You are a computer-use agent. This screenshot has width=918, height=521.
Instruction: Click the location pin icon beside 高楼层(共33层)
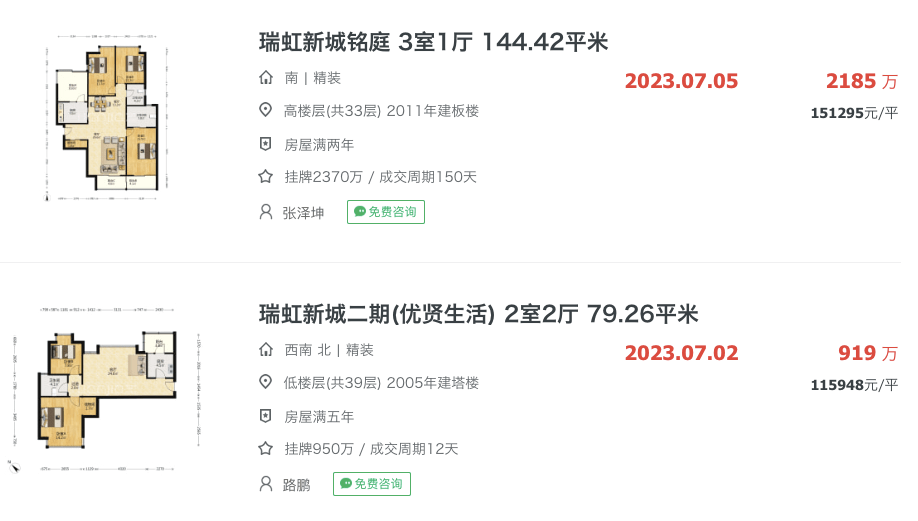click(x=266, y=110)
